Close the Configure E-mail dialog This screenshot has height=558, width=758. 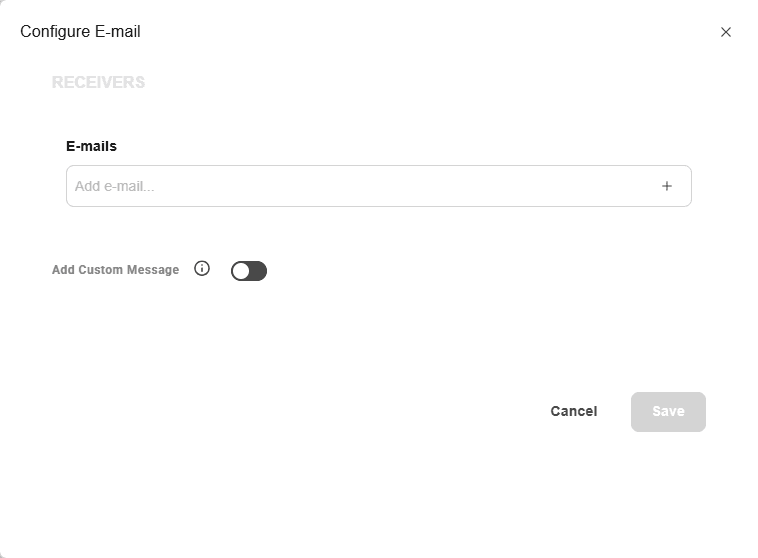tap(726, 32)
